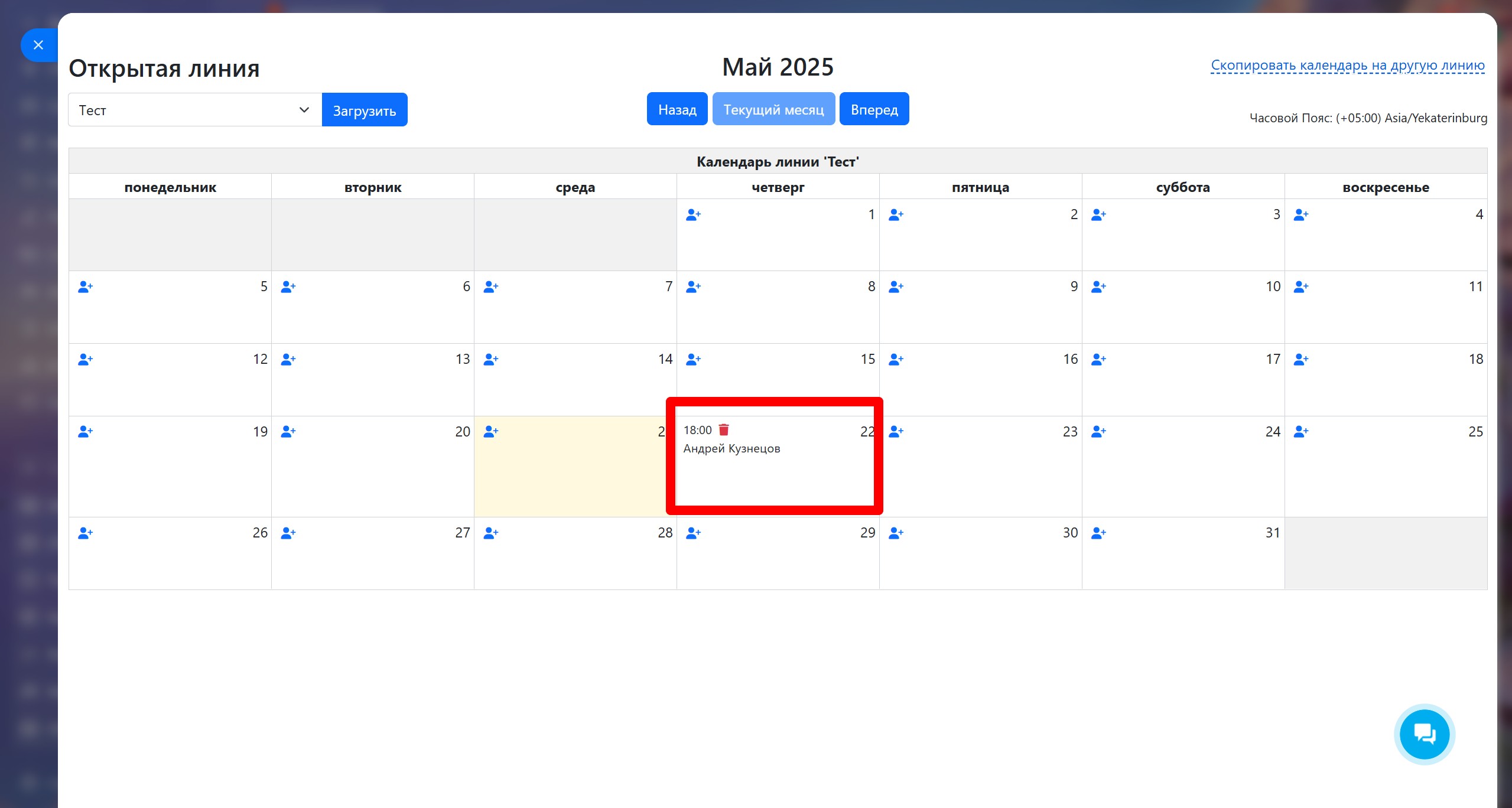The image size is (1512, 808).
Task: Click add-person icon for May 21
Action: pos(490,432)
